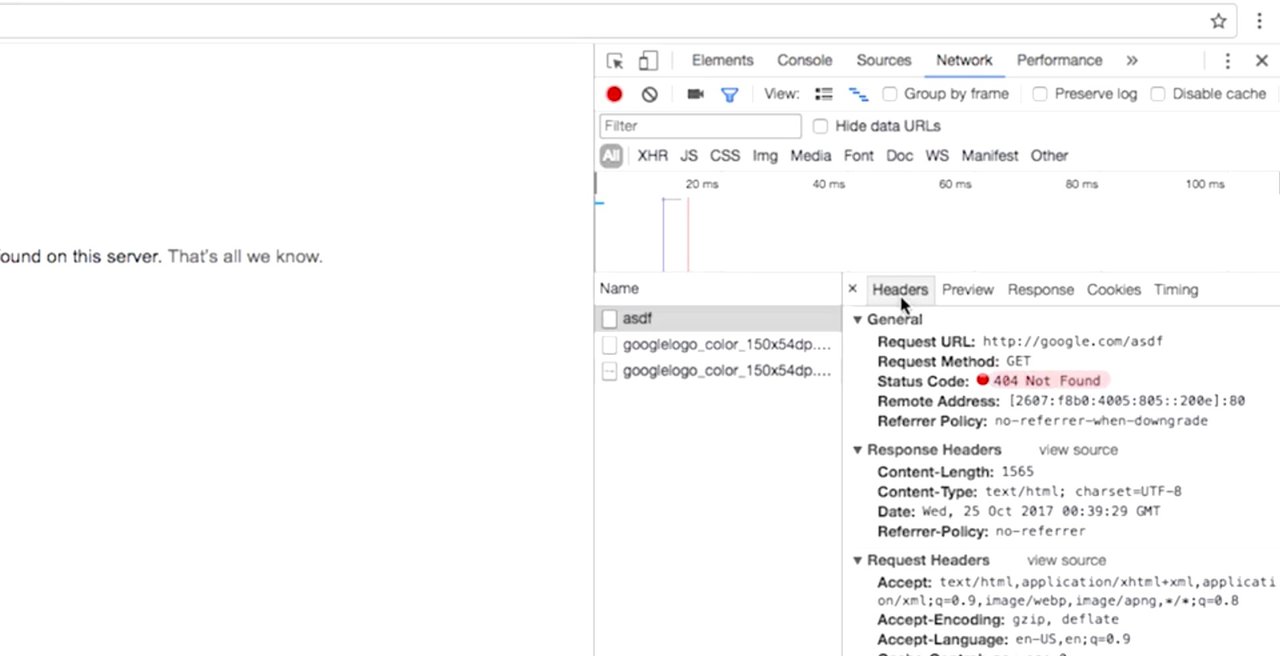Show more DevTools tabs chevron
Screen dimensions: 1280x656
pos(1132,61)
